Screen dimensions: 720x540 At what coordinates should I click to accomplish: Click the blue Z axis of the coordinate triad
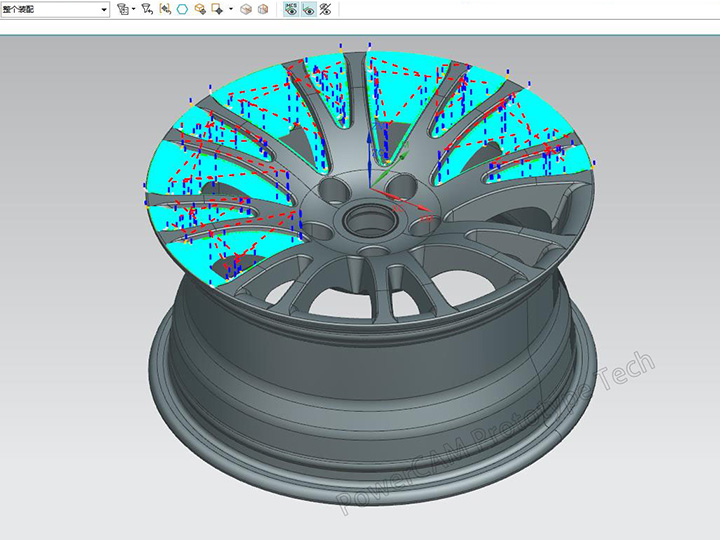point(369,161)
